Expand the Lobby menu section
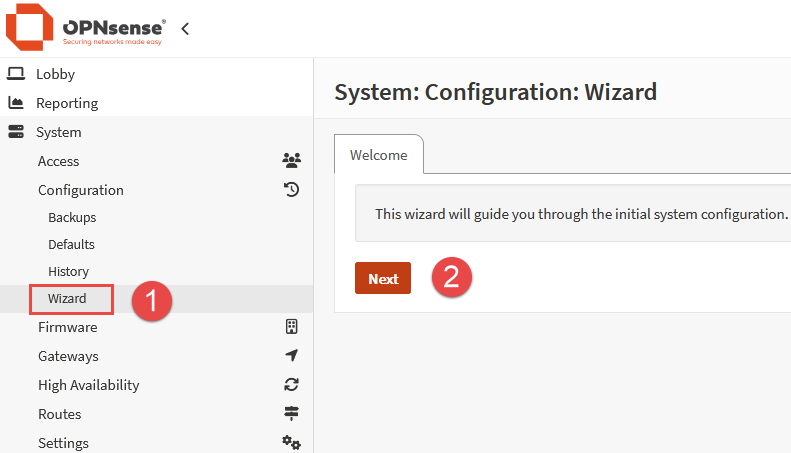 pos(56,74)
